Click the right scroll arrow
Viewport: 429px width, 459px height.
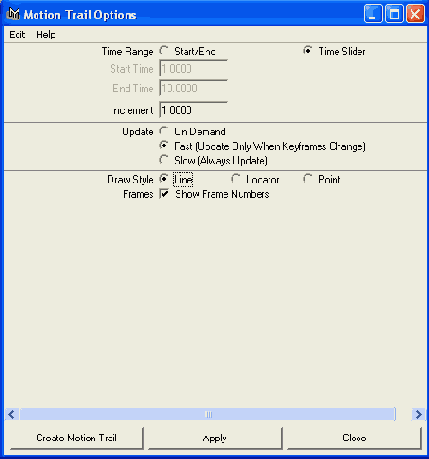(x=418, y=414)
